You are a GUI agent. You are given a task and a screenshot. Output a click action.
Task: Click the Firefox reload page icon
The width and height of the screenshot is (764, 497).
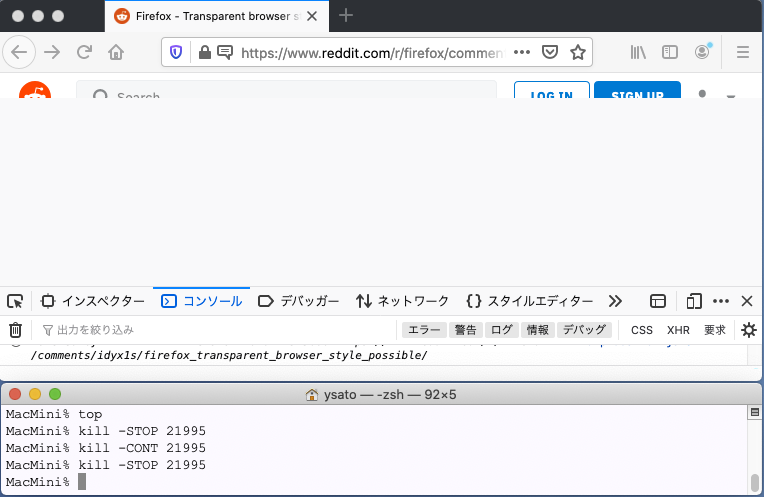click(x=84, y=53)
